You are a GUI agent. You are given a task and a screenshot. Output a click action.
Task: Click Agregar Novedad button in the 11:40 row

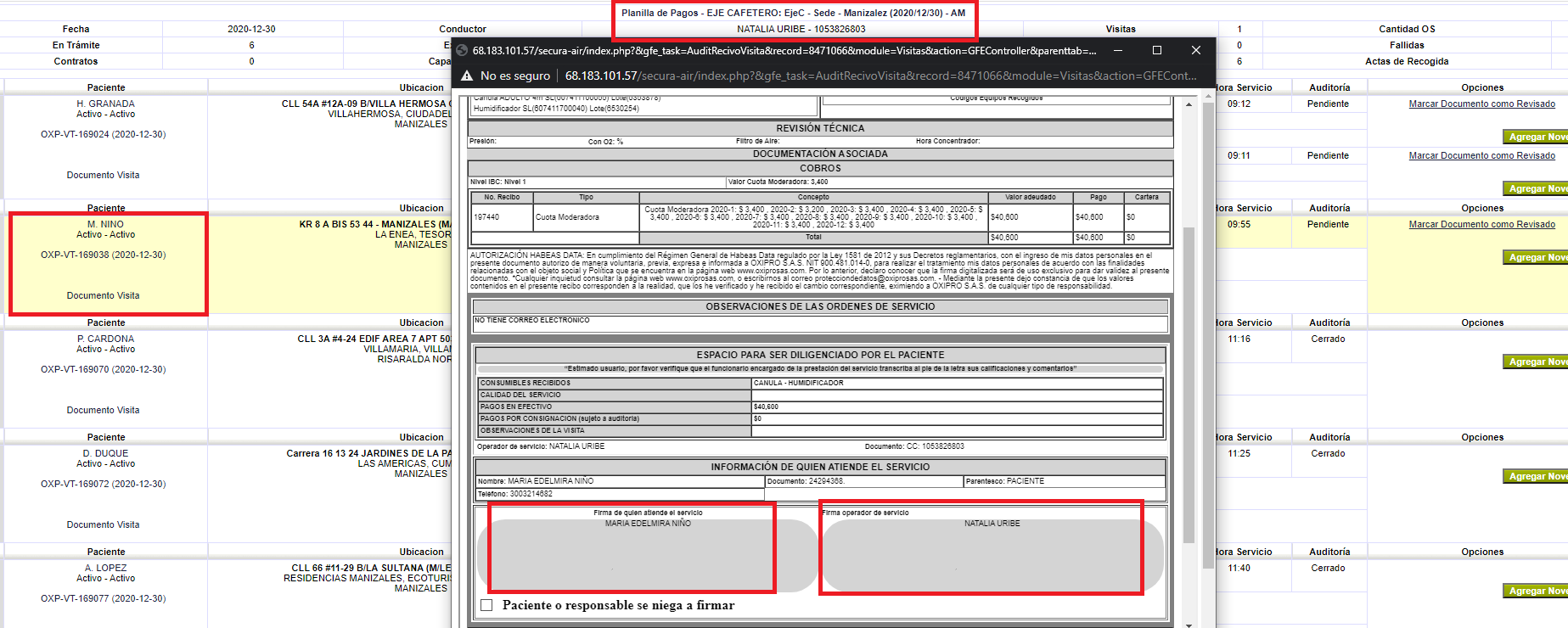coord(1535,591)
